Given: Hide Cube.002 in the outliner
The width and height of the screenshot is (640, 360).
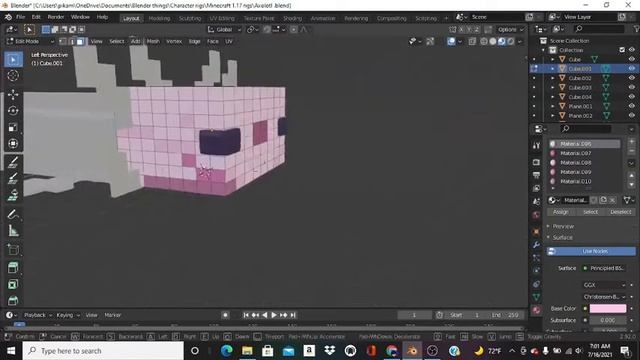Looking at the screenshot, I should click(631, 78).
